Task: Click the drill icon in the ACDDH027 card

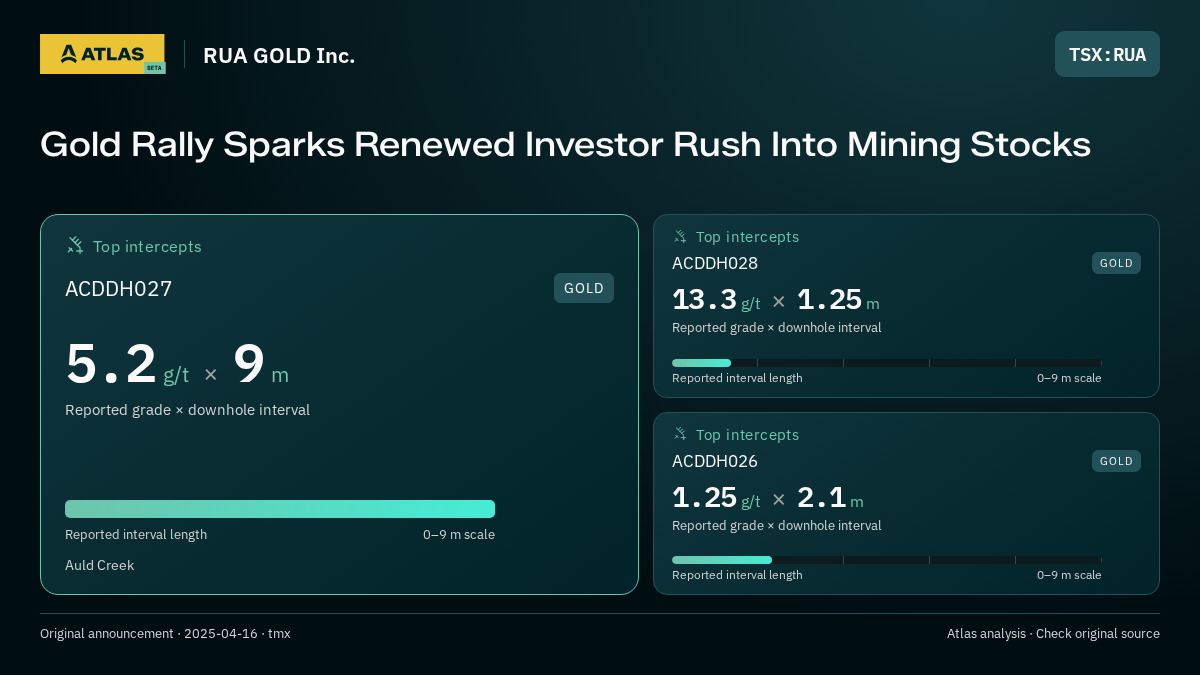Action: point(75,245)
